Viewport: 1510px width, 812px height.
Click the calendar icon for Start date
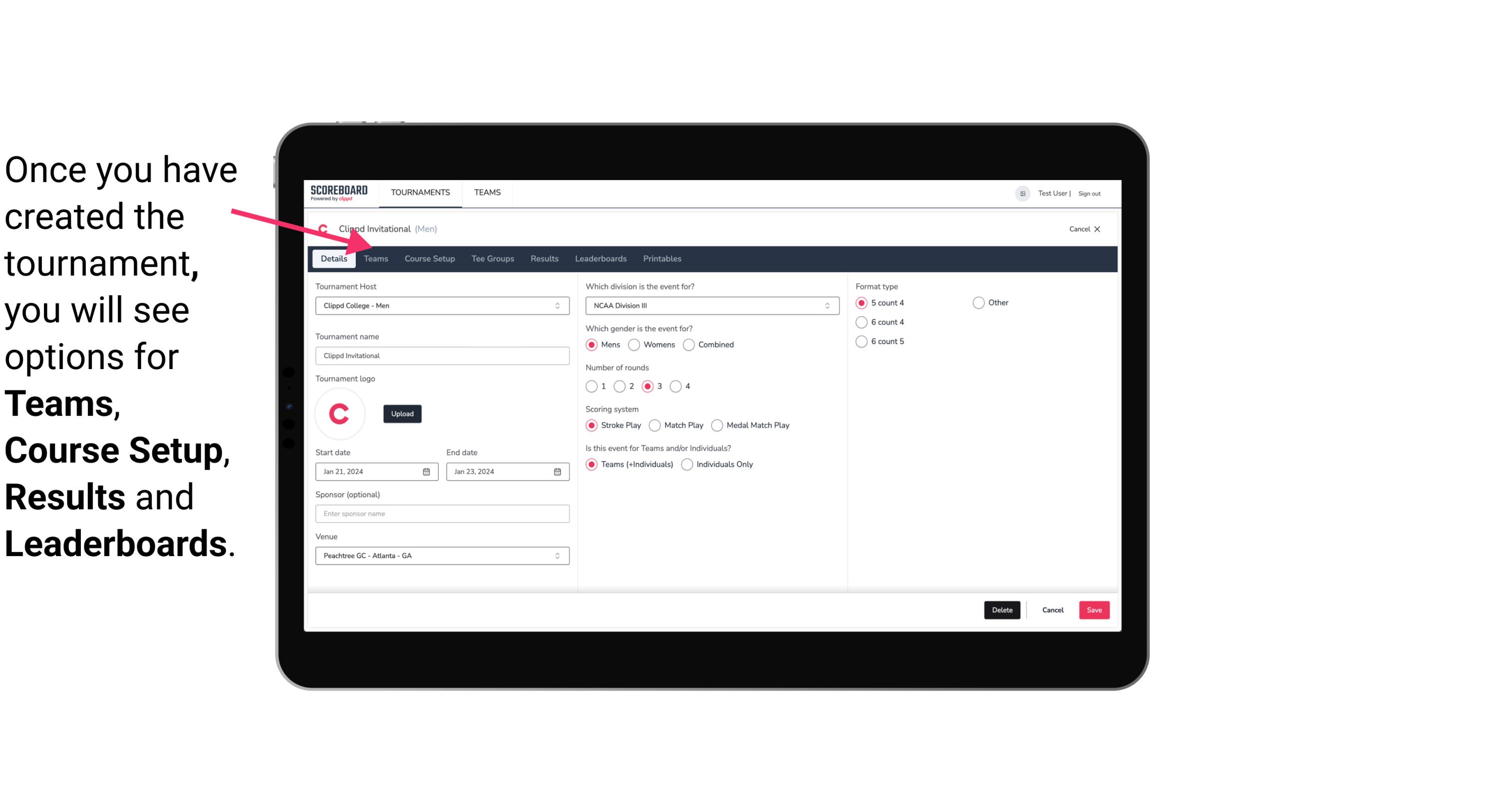[427, 471]
